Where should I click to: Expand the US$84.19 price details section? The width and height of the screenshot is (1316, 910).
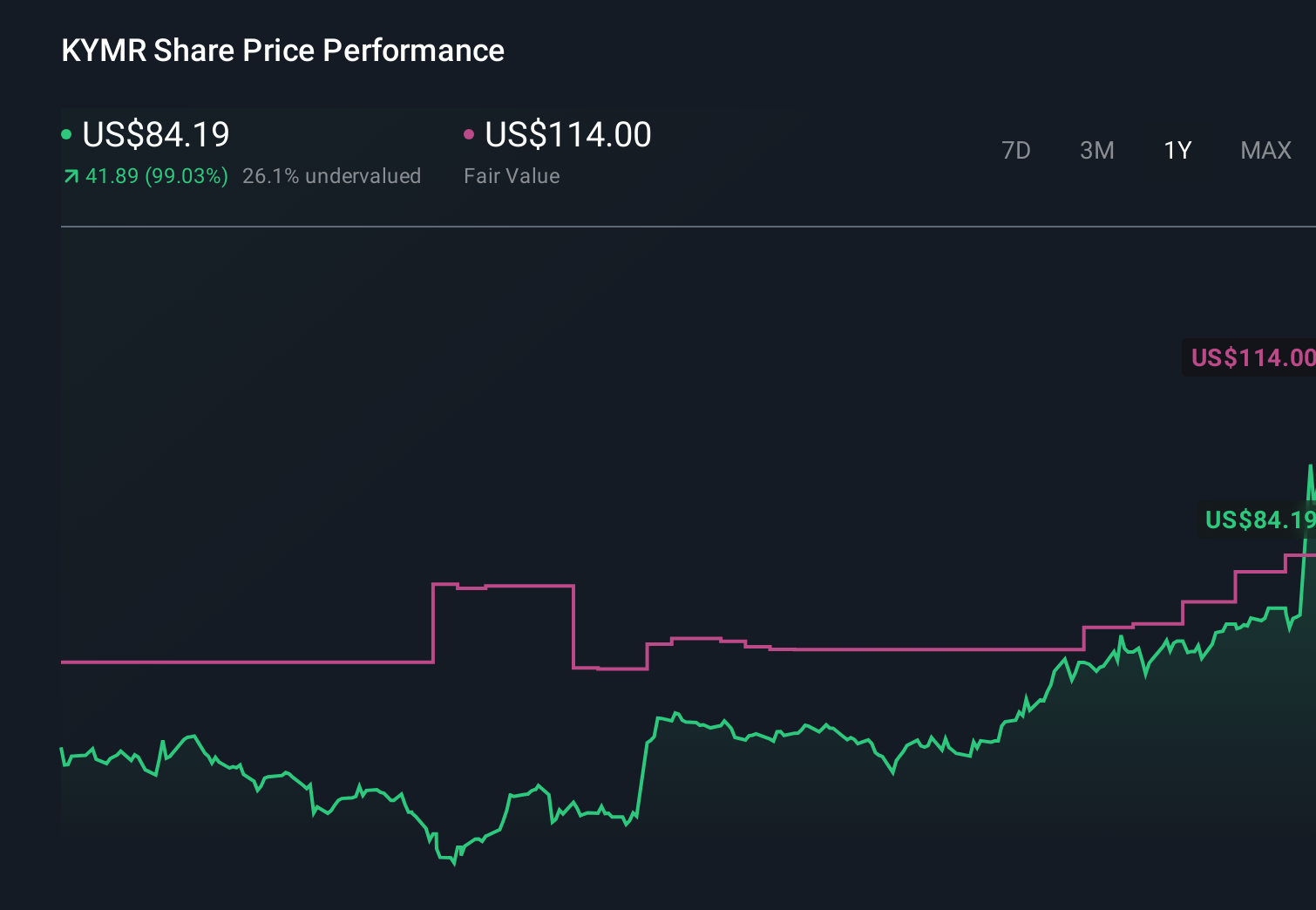pos(155,134)
